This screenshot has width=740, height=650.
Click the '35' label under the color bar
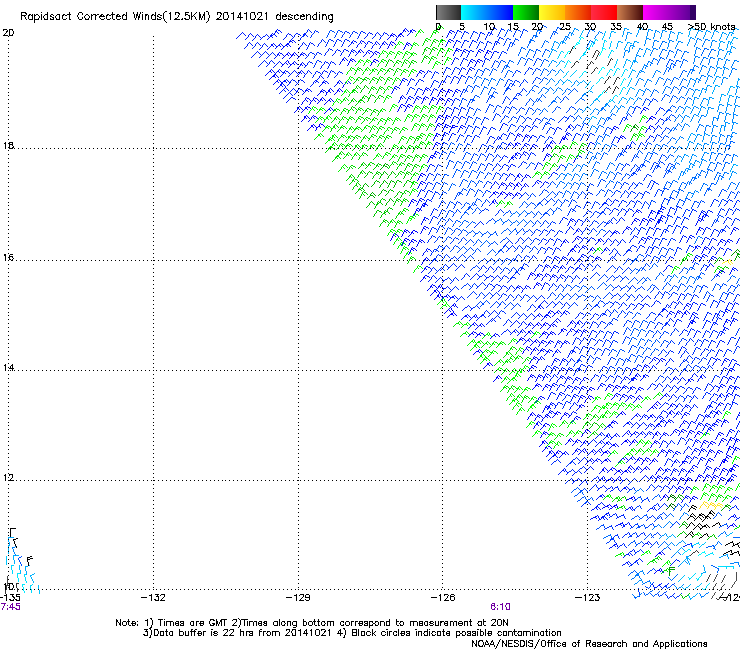click(x=616, y=26)
